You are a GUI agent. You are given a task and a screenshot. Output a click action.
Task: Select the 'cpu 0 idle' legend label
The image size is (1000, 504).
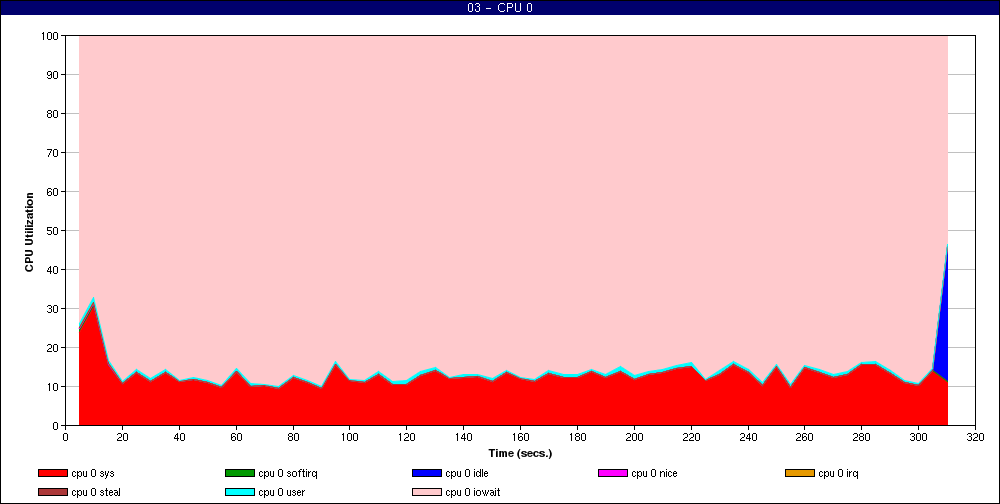click(x=467, y=473)
